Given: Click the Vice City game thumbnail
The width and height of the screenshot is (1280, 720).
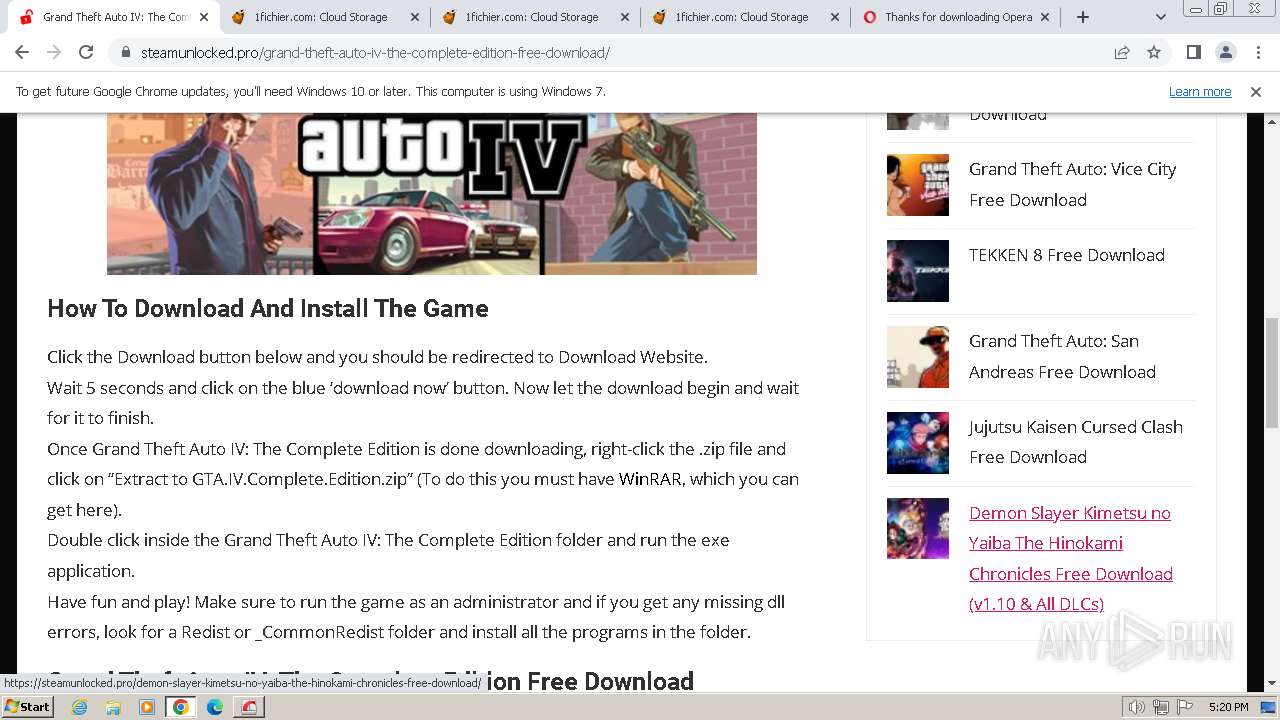Looking at the screenshot, I should pos(918,185).
